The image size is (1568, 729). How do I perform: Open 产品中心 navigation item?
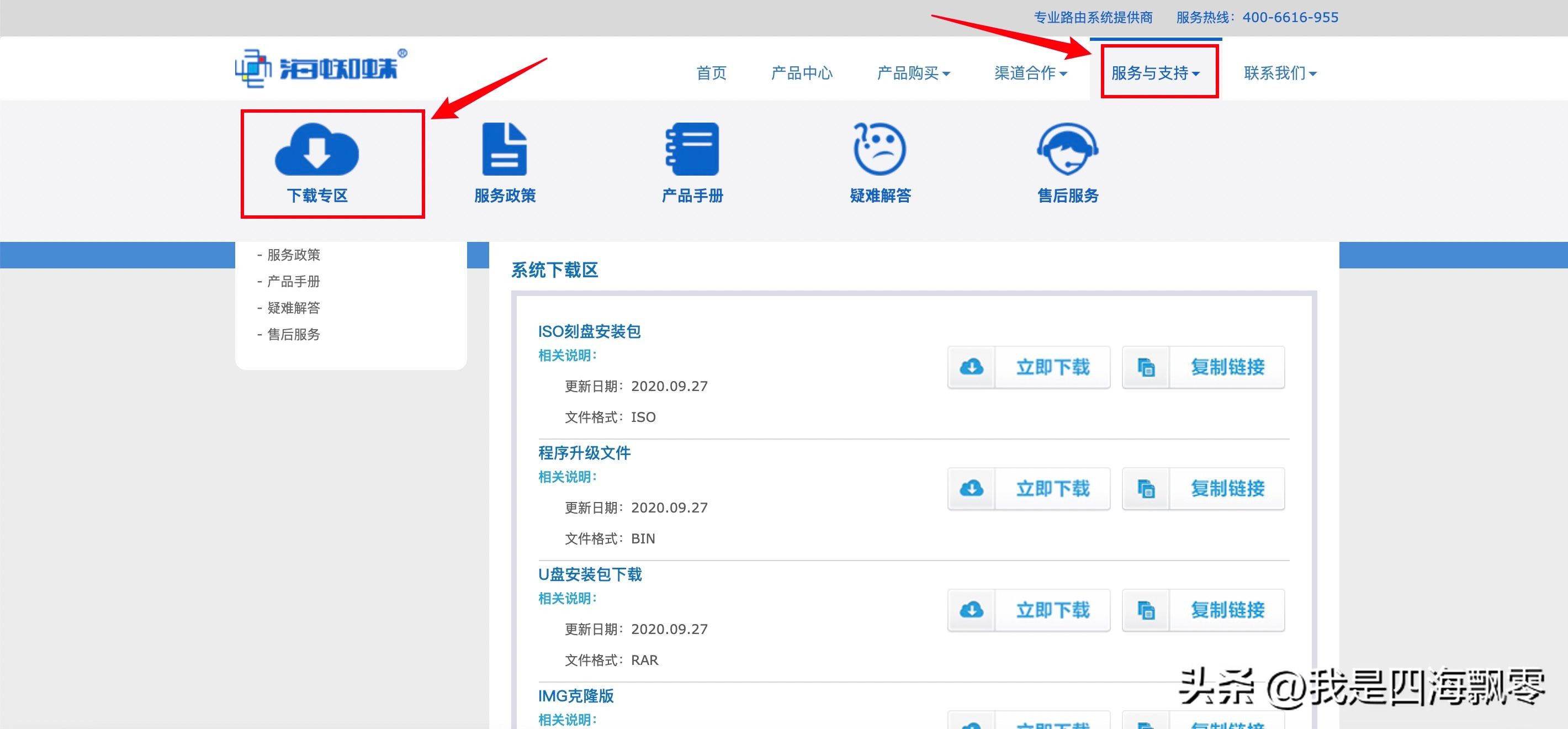pyautogui.click(x=801, y=73)
